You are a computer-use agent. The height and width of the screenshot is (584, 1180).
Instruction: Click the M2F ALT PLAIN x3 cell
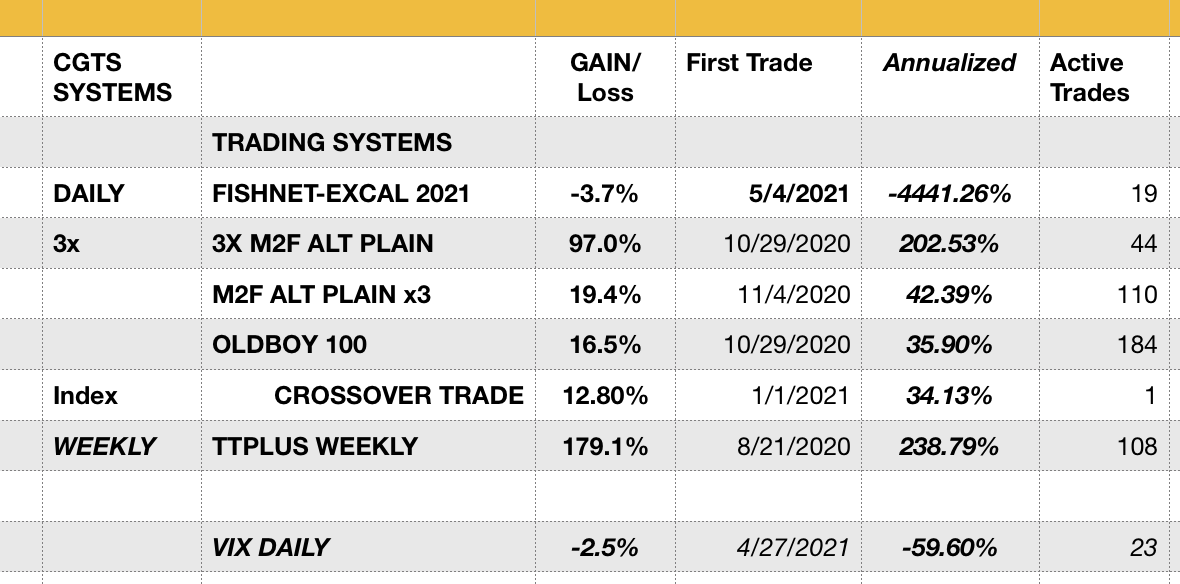(323, 294)
